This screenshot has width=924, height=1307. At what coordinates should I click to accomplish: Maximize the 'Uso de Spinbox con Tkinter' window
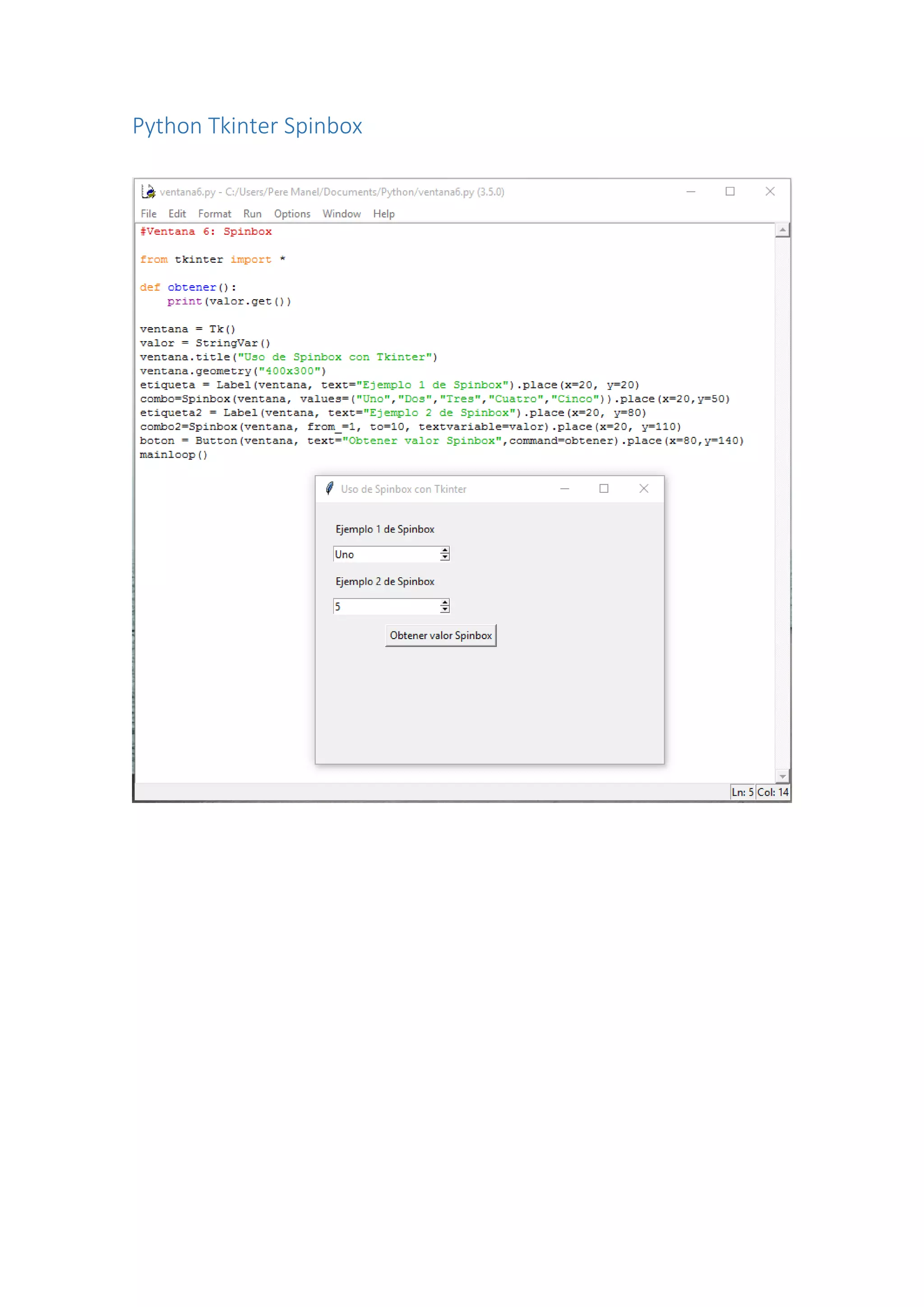604,488
